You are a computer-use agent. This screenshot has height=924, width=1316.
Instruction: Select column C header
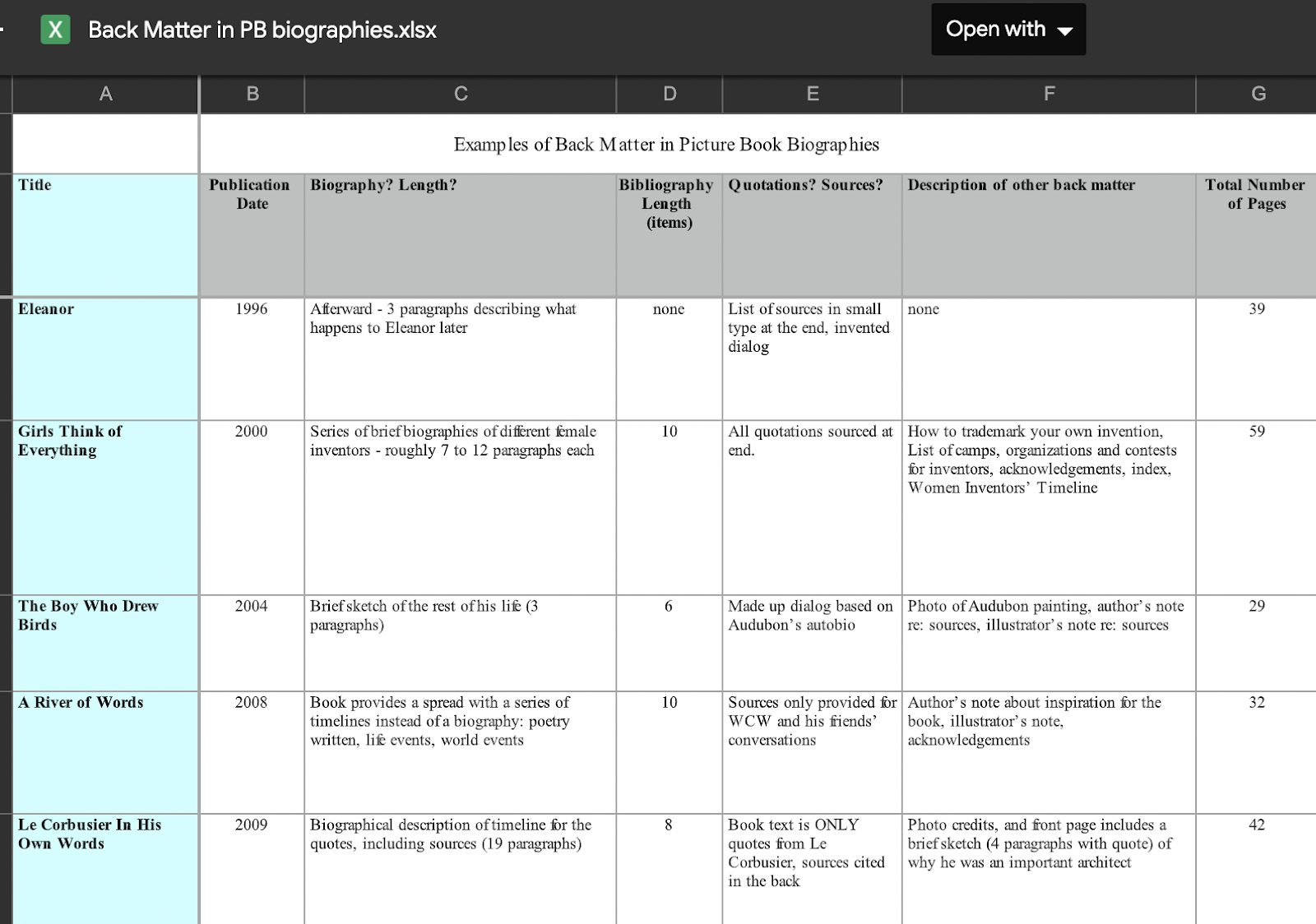pyautogui.click(x=461, y=95)
